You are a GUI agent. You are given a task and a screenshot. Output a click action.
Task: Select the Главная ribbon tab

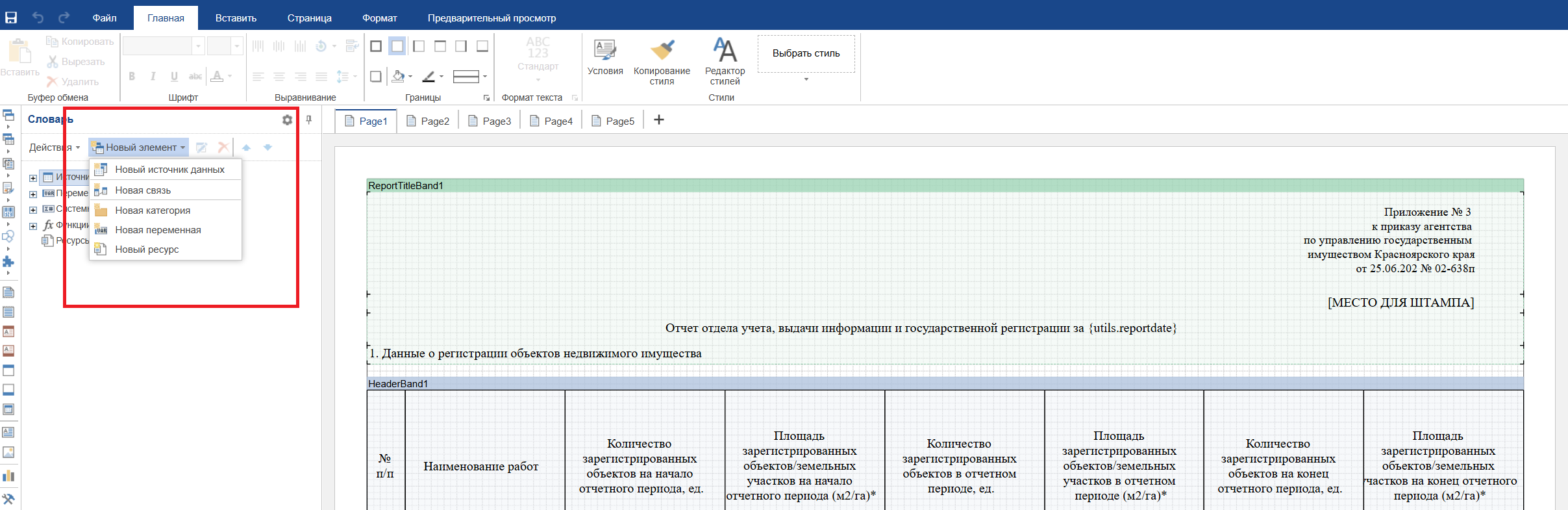166,18
